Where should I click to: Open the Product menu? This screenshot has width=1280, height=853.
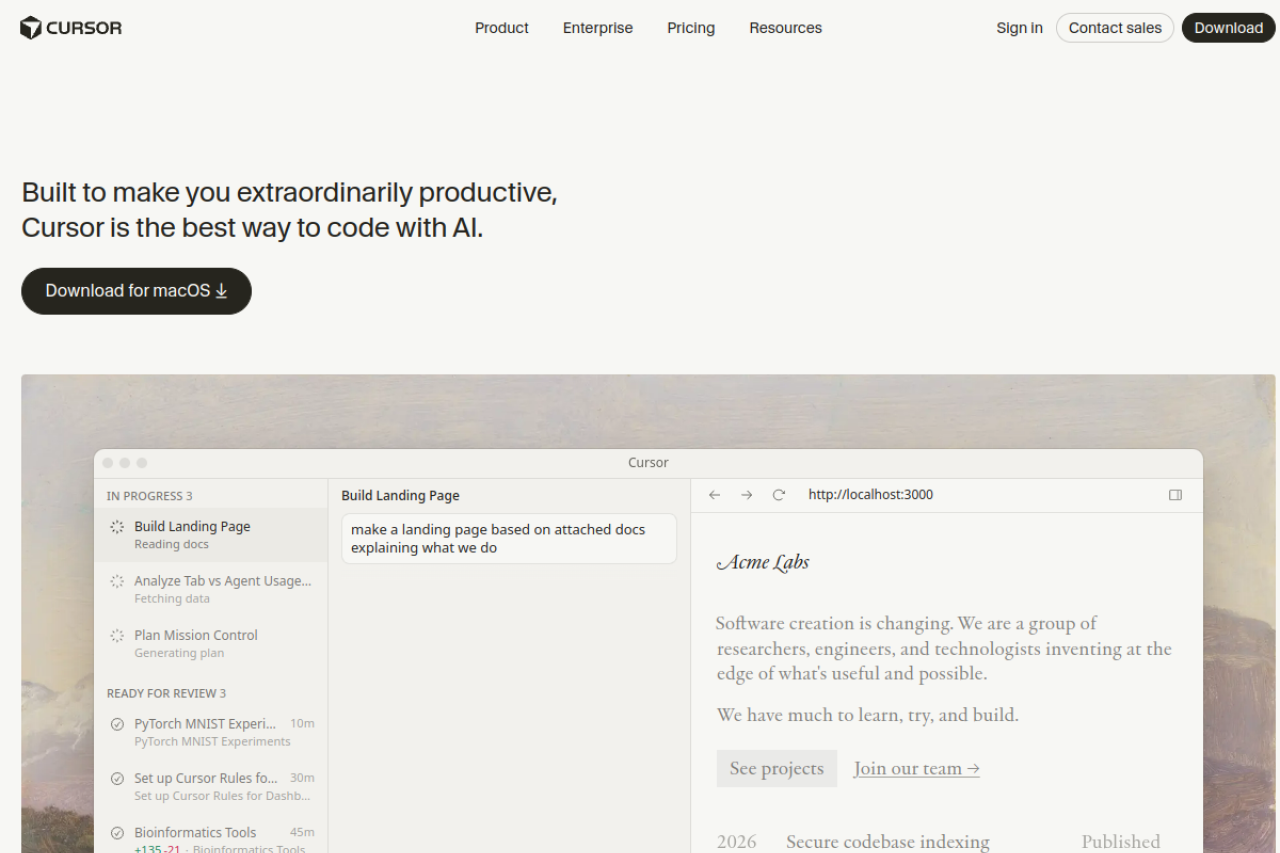point(501,28)
